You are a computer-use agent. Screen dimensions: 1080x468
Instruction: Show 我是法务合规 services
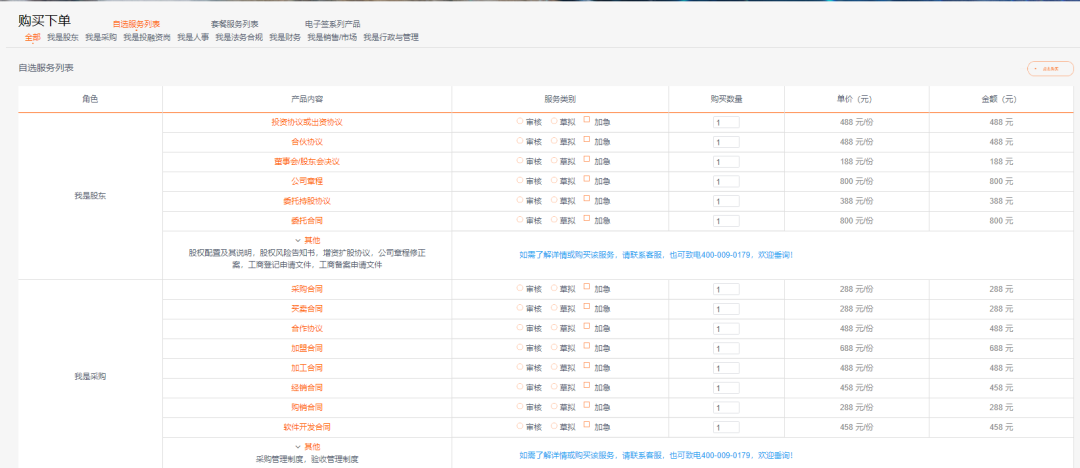pos(239,37)
